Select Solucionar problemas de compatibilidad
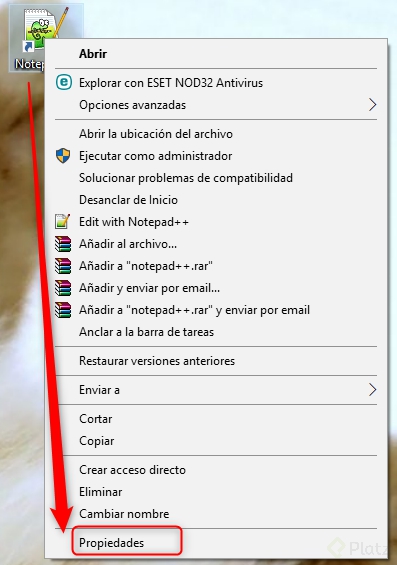Screen dimensions: 397x565 coord(186,178)
